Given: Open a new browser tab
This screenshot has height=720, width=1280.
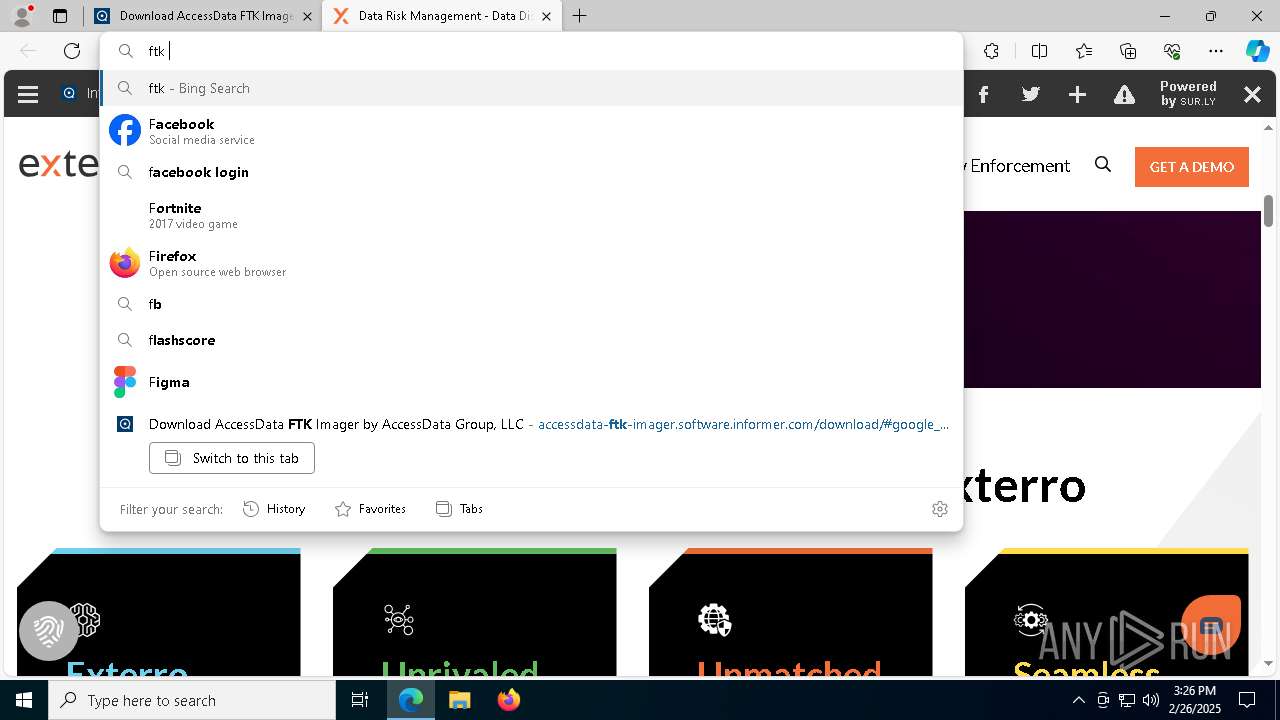Looking at the screenshot, I should (x=579, y=16).
